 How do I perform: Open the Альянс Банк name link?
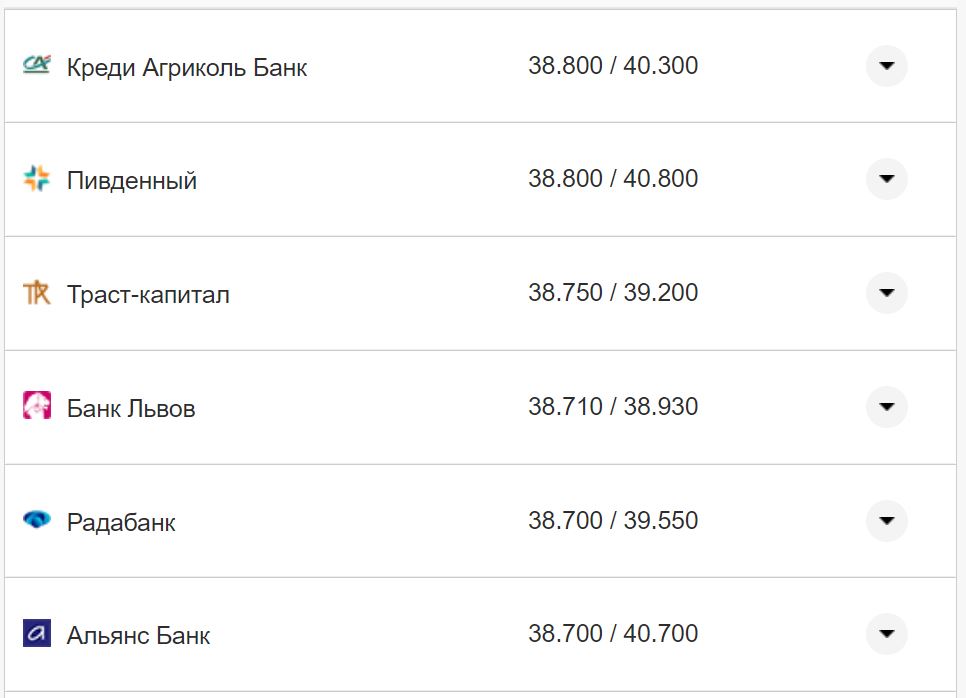pos(139,636)
